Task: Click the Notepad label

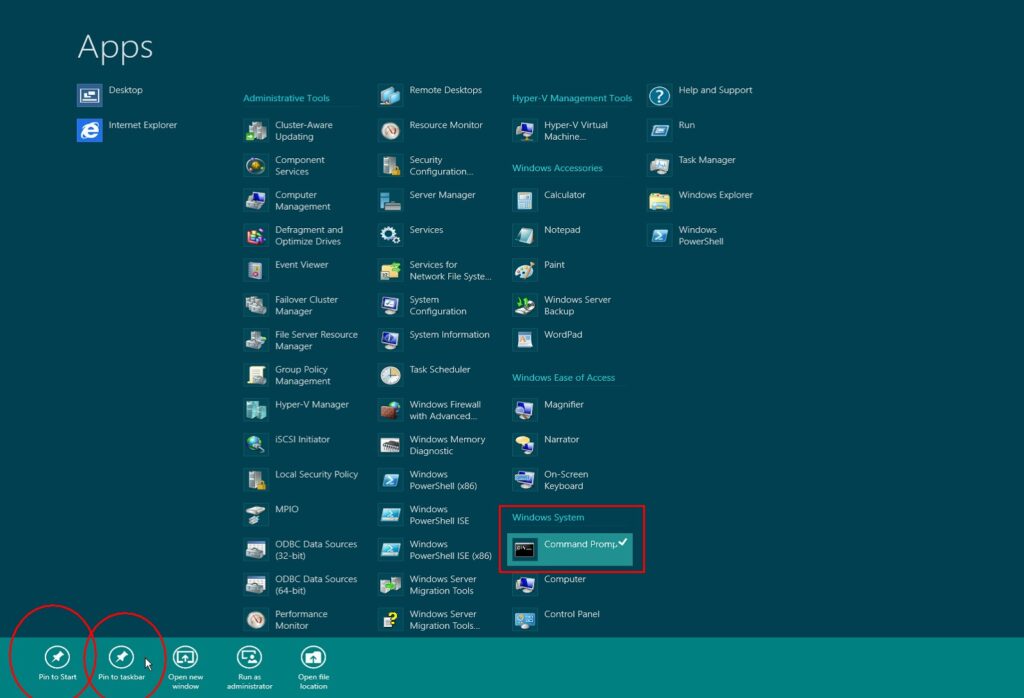Action: coord(562,230)
